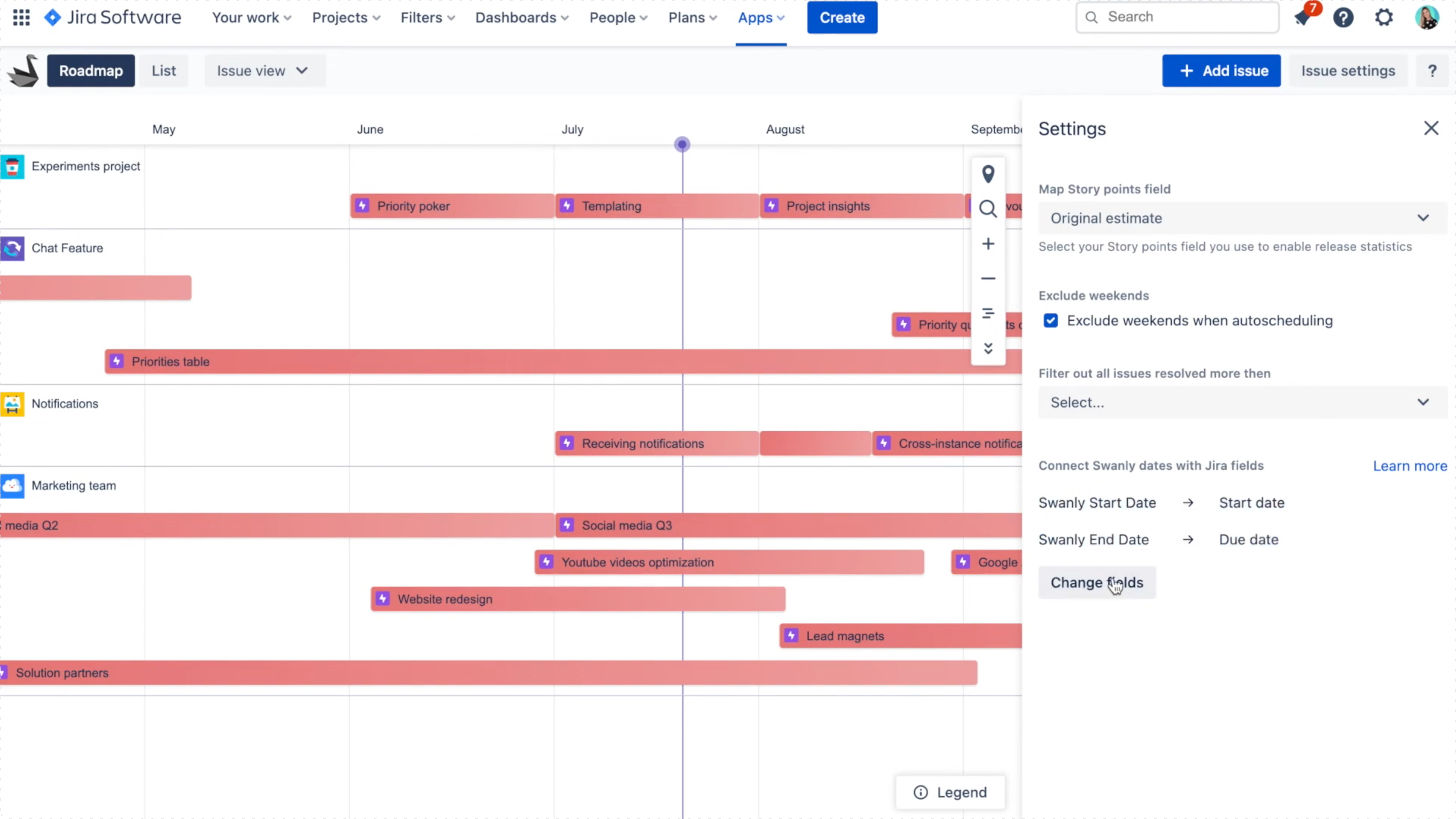Uncheck Exclude weekends when autoscheduling
This screenshot has height=819, width=1456.
(x=1050, y=321)
